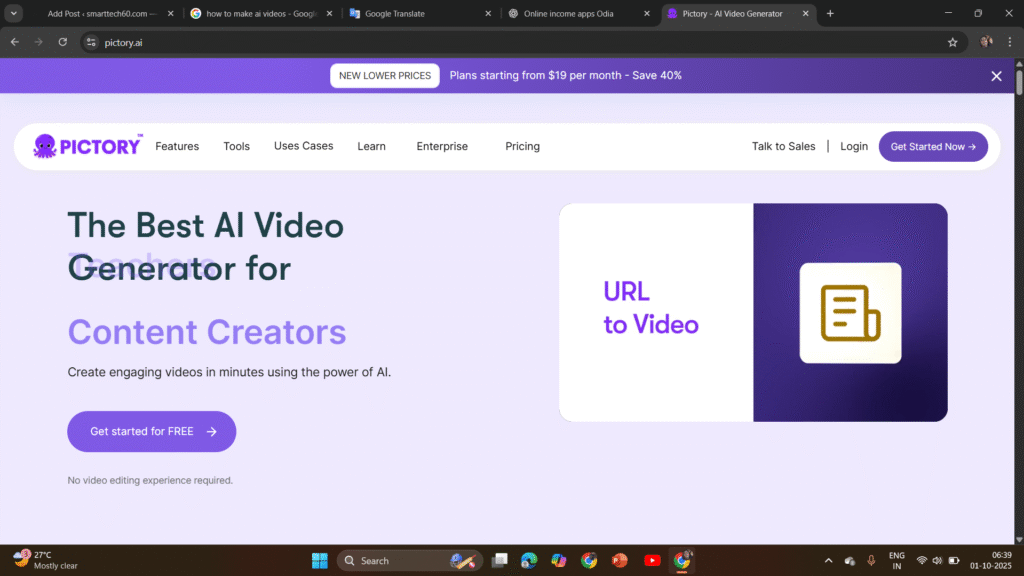Click the bookmark star in the address bar
Viewport: 1024px width, 576px height.
click(x=955, y=42)
